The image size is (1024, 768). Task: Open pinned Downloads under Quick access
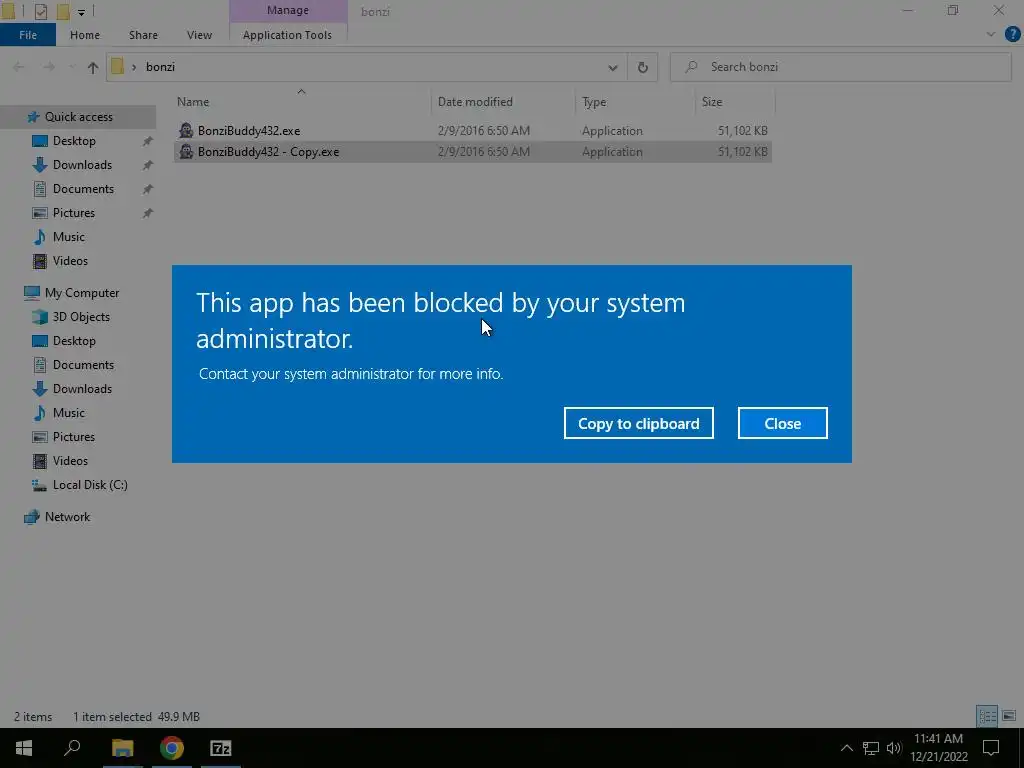[x=82, y=165]
